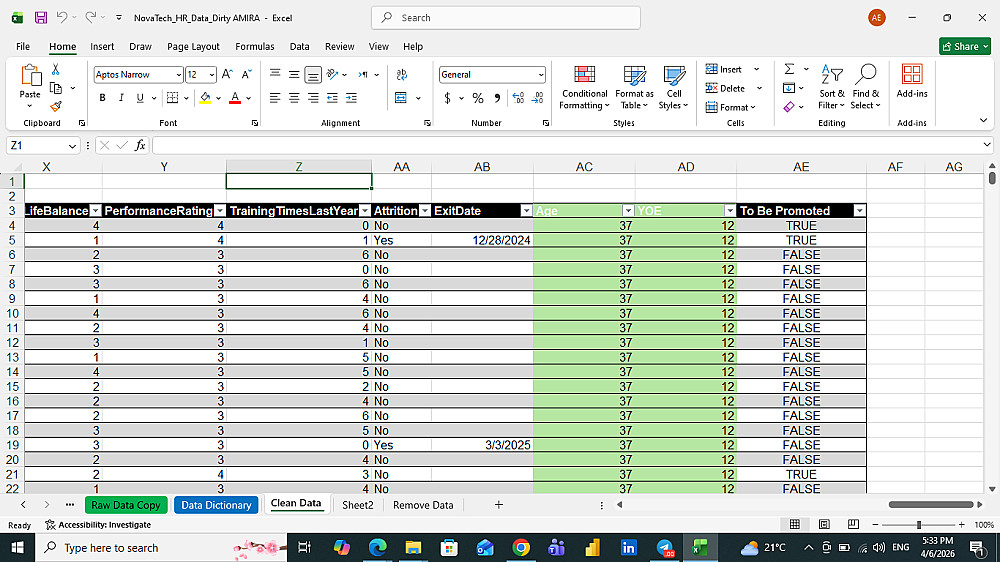
Task: Open the Name Box dropdown arrow
Action: click(x=72, y=145)
